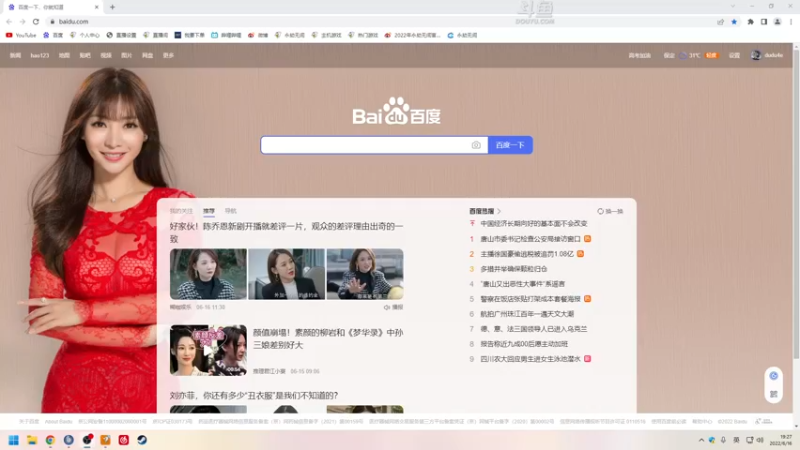
Task: Reload the page with the refresh icon
Action: [x=36, y=21]
